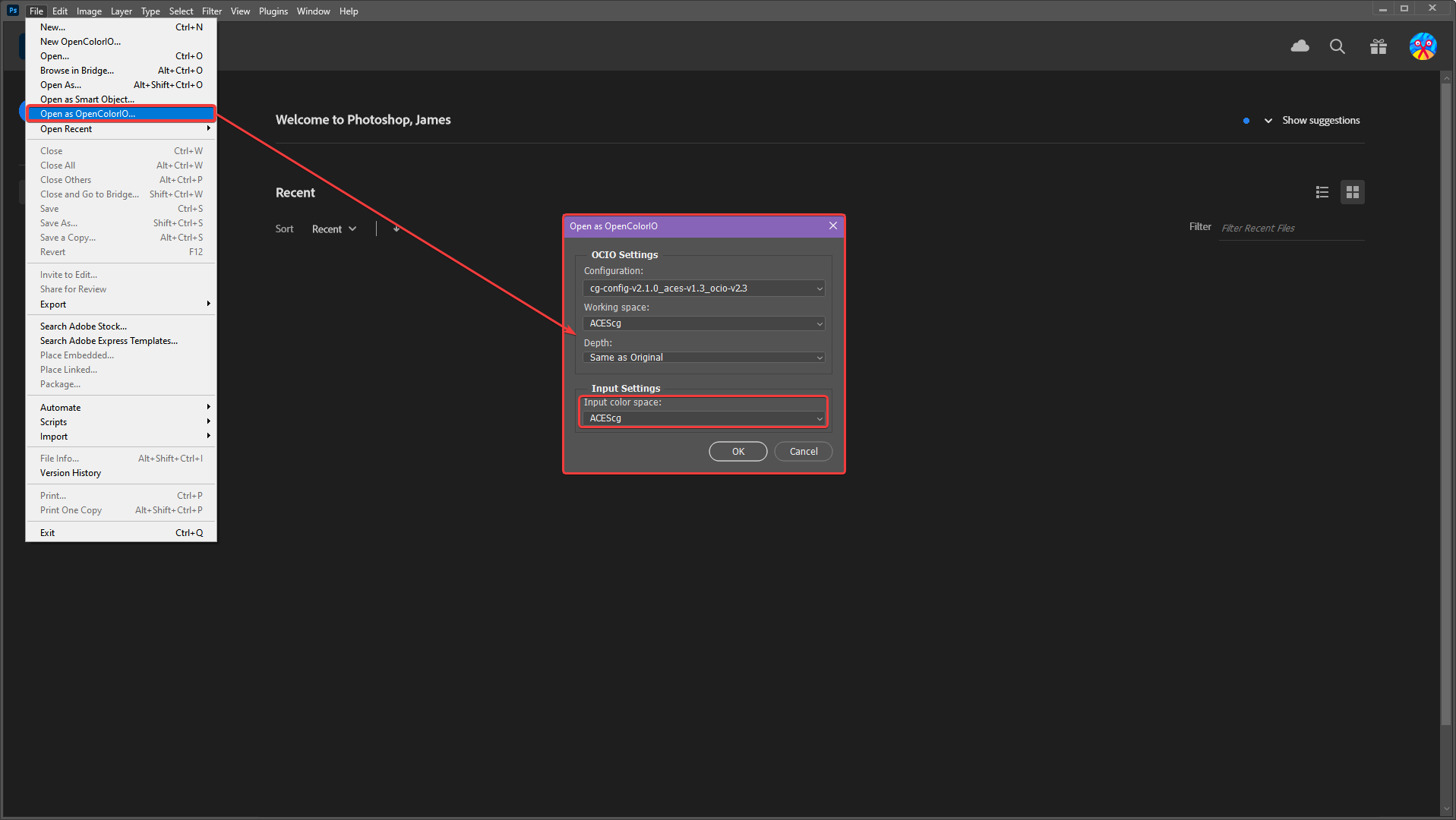Click OK in the OpenColorIO dialog
This screenshot has width=1456, height=820.
coord(737,451)
